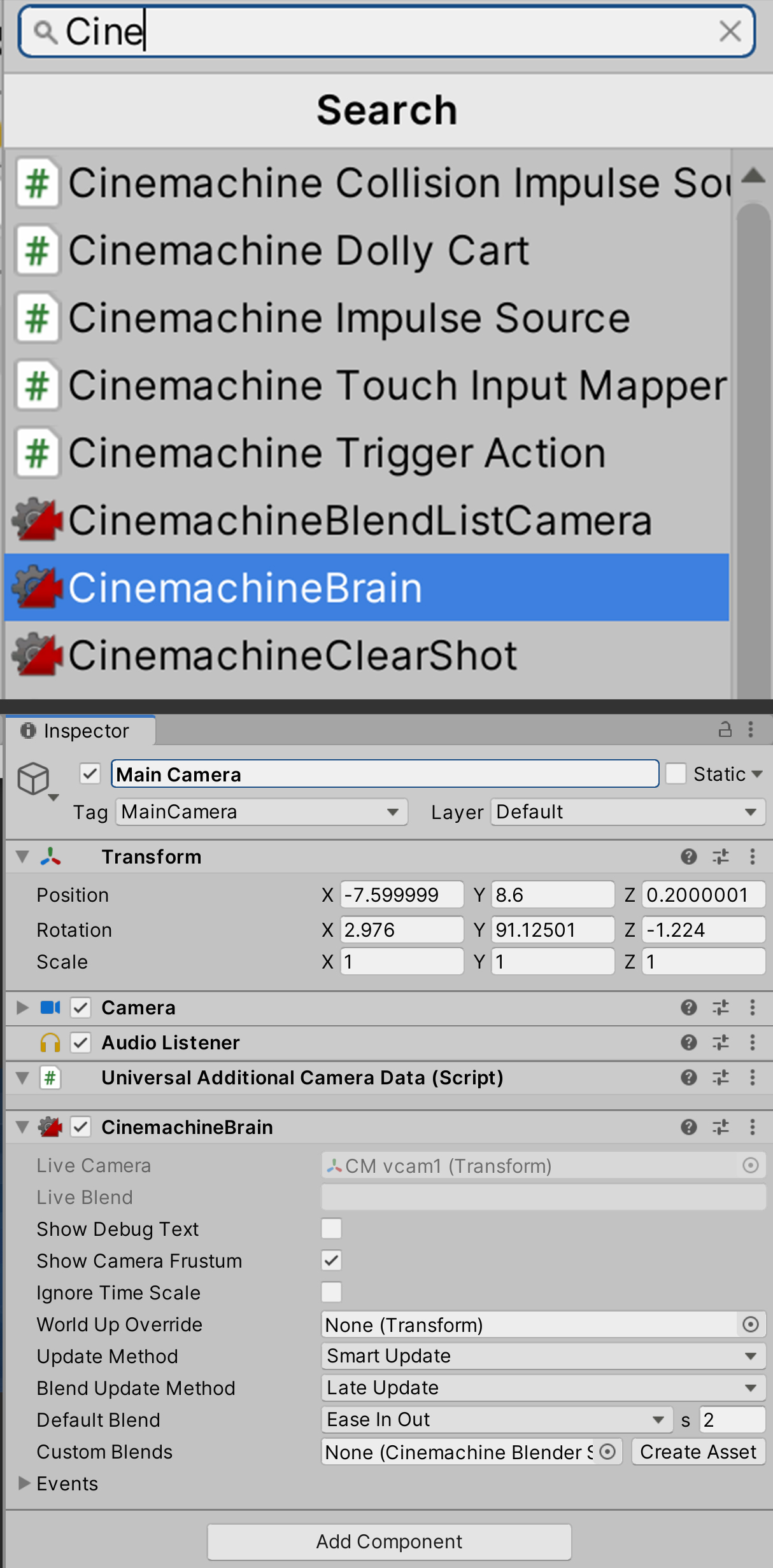Open Camera component presets icon
This screenshot has height=1568, width=773.
coord(720,1007)
